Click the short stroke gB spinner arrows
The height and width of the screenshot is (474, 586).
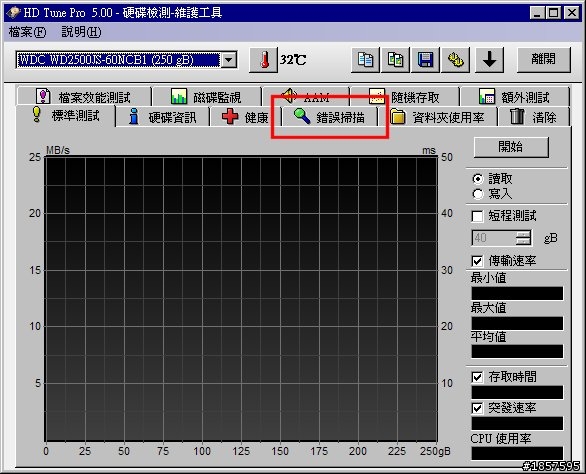[524, 238]
